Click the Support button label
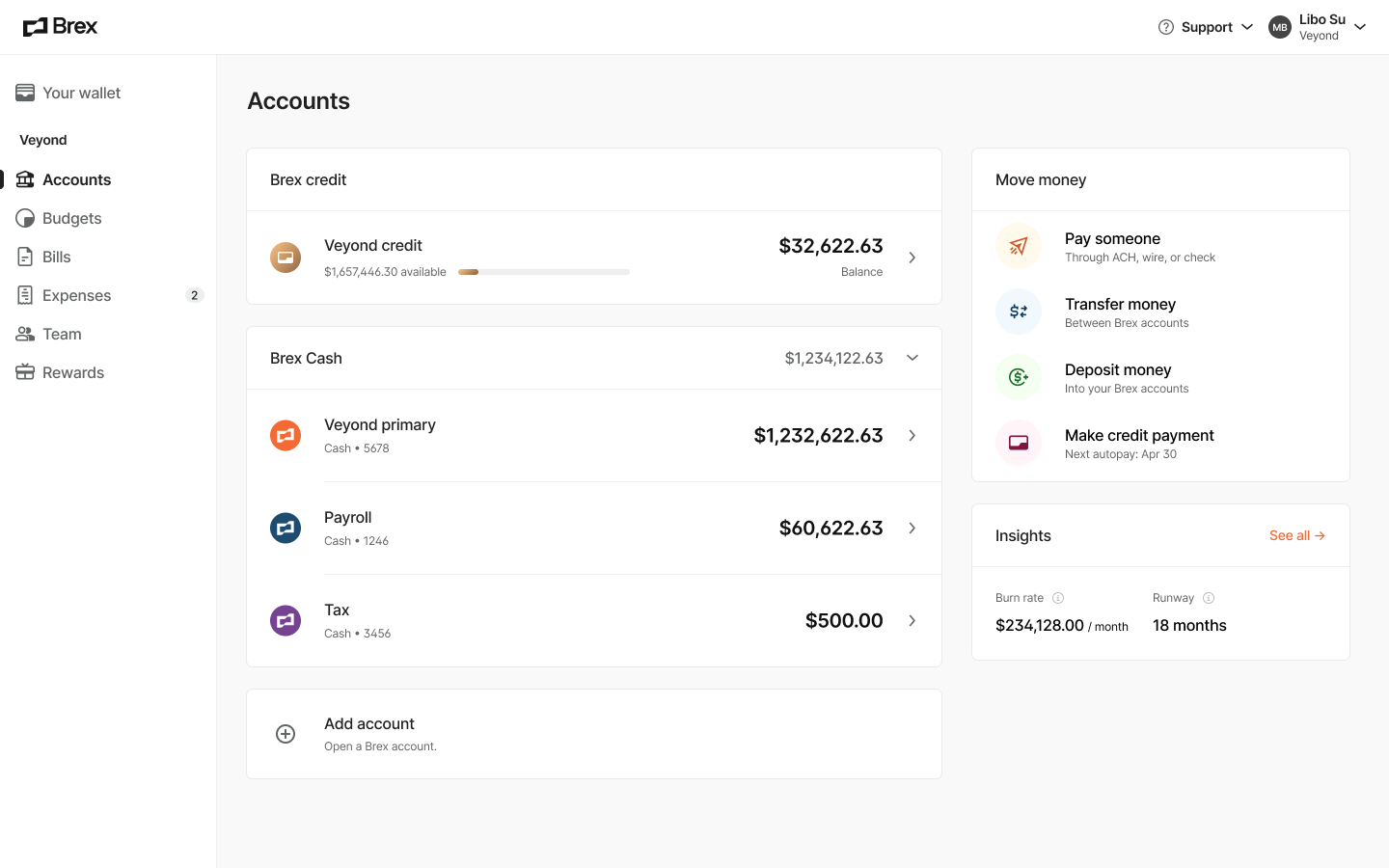Viewport: 1389px width, 868px height. tap(1207, 27)
